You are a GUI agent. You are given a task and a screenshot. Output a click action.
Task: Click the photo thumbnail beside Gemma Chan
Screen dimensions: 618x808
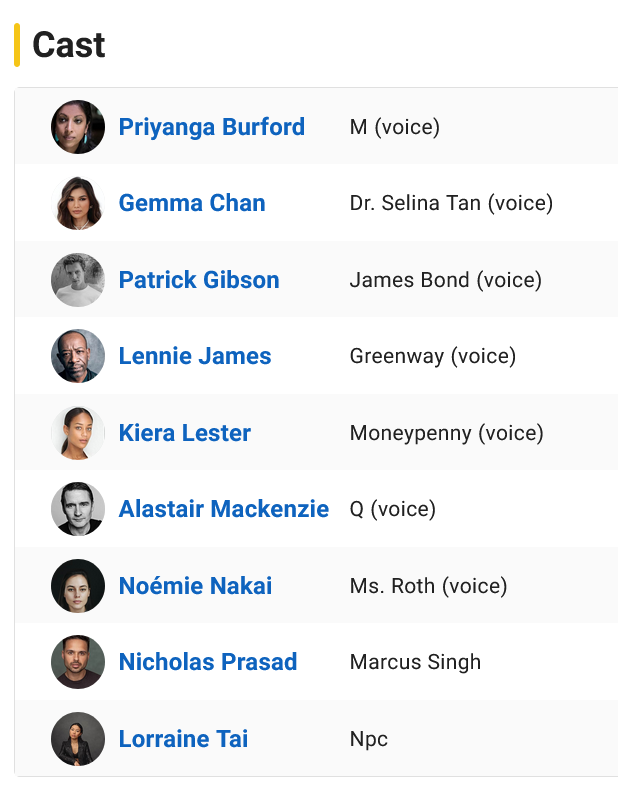click(x=78, y=203)
